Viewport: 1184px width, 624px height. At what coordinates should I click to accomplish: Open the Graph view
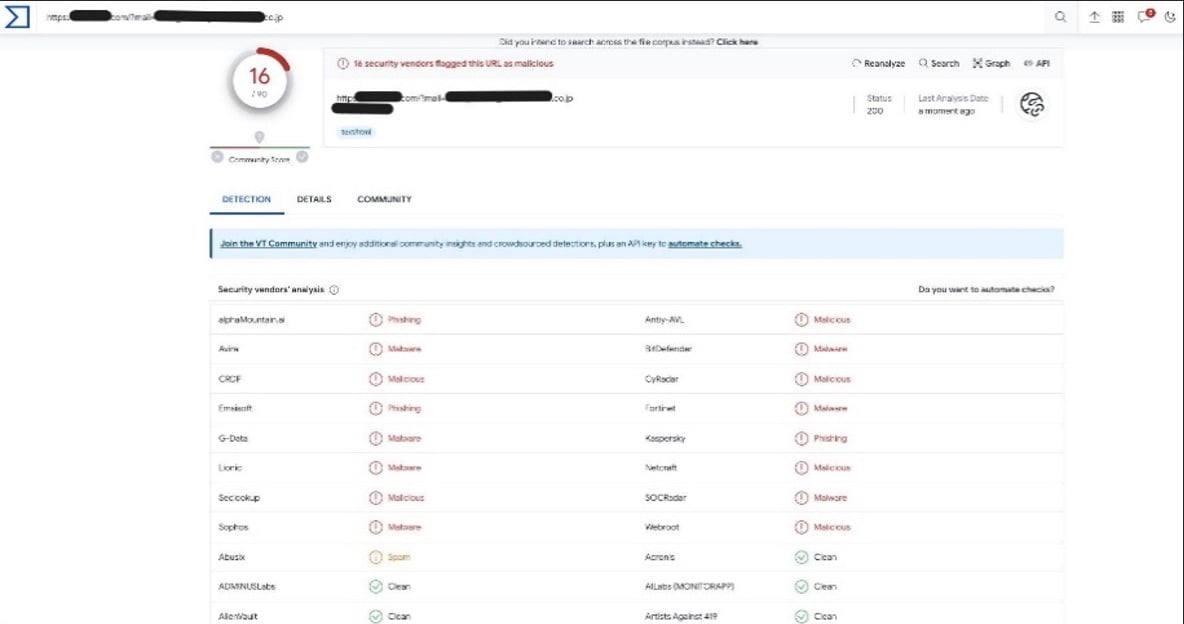click(x=991, y=63)
